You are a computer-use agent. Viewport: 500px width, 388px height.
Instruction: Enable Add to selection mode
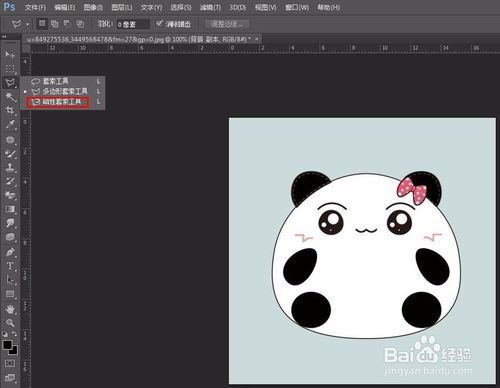click(55, 24)
